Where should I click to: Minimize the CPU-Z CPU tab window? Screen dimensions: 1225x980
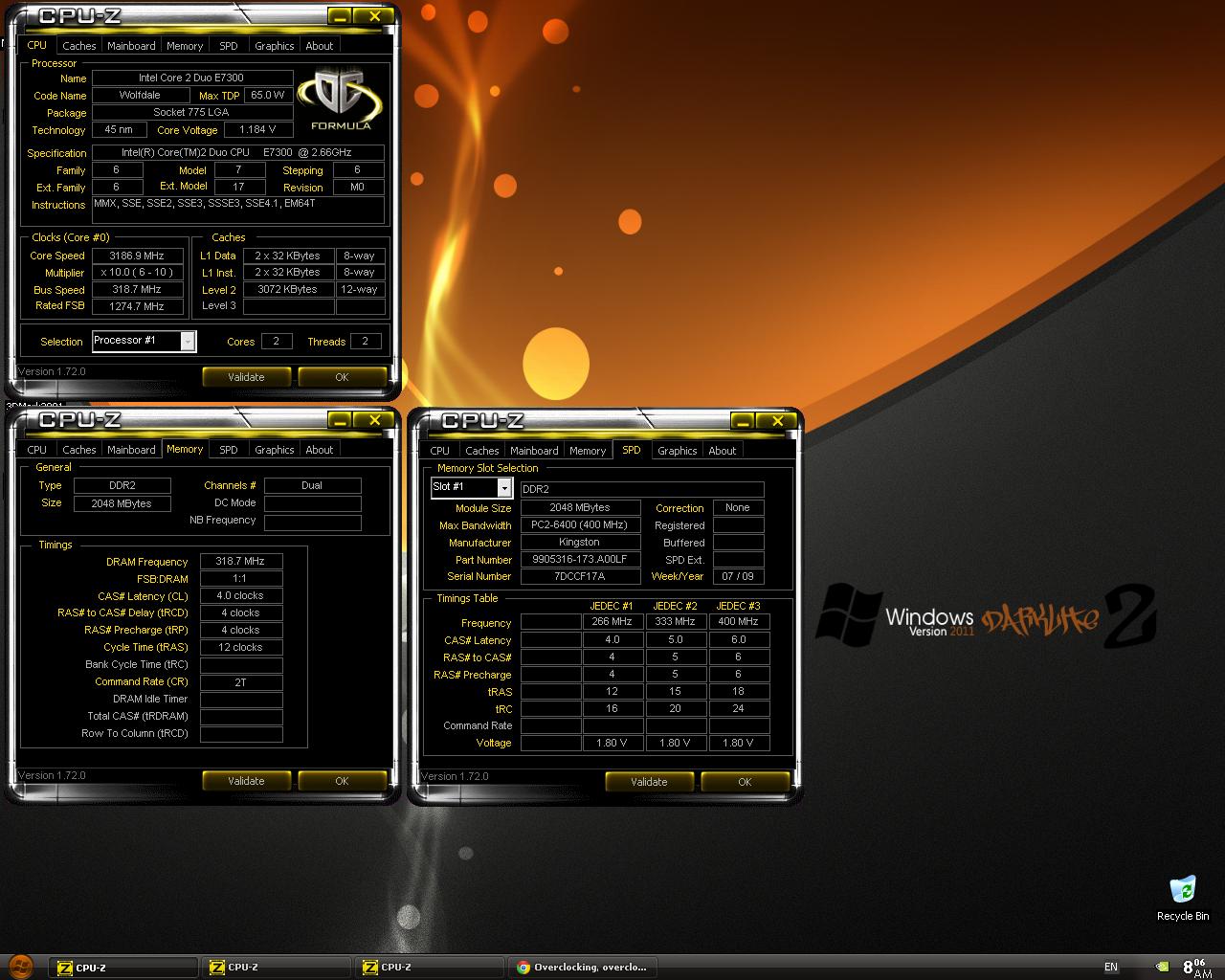[340, 16]
